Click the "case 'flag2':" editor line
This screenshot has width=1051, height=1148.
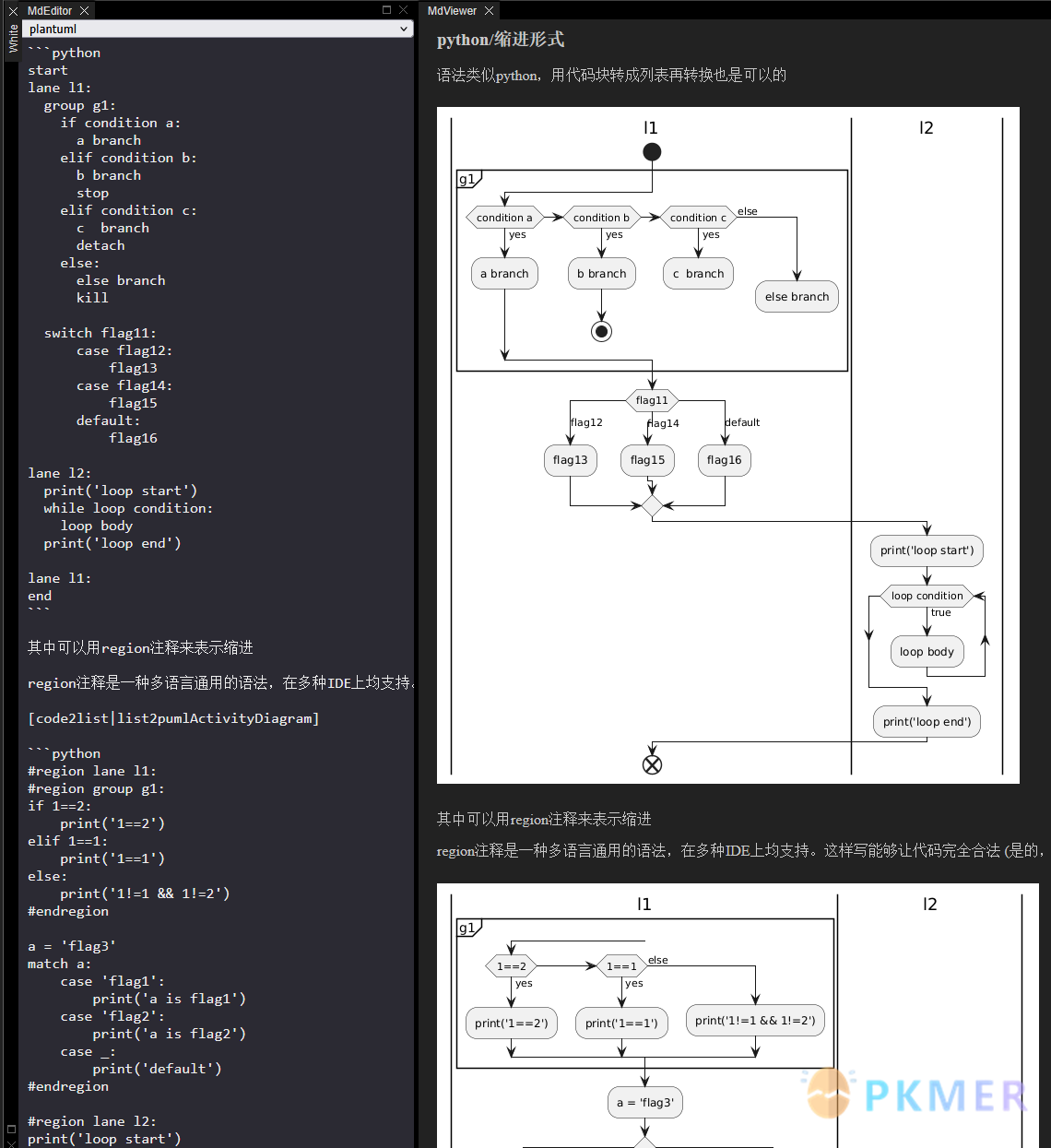coord(112,1016)
